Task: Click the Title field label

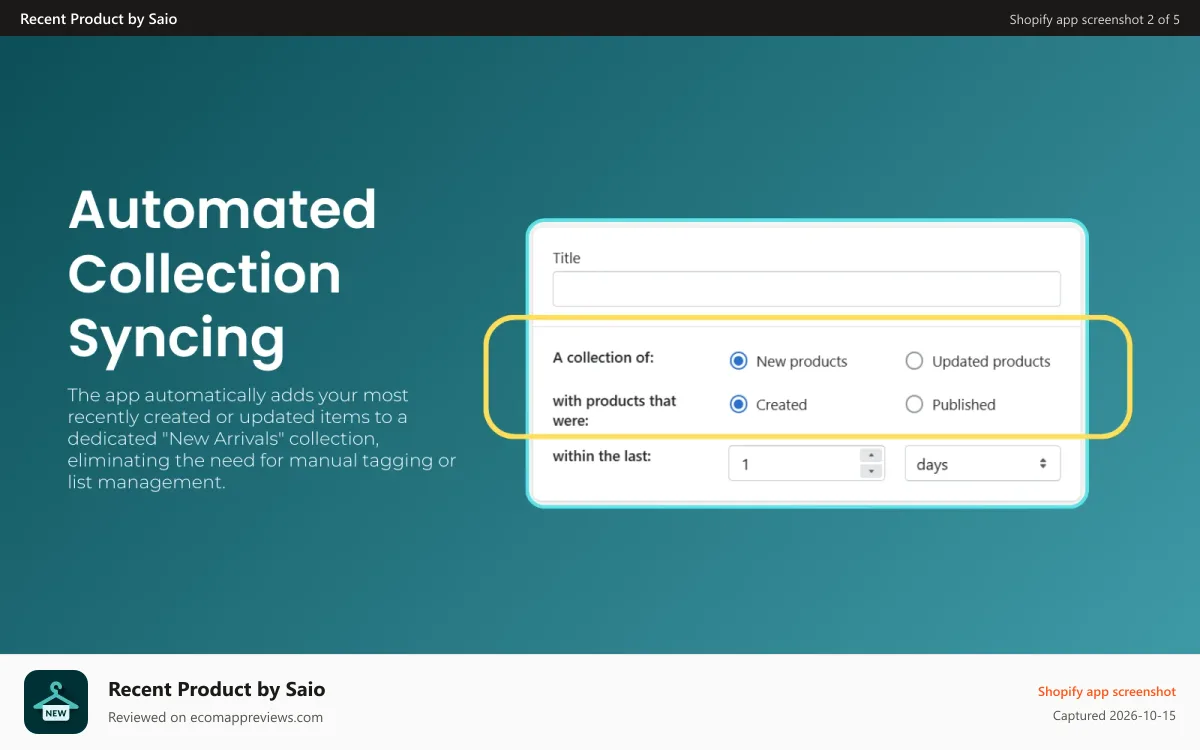Action: 566,257
